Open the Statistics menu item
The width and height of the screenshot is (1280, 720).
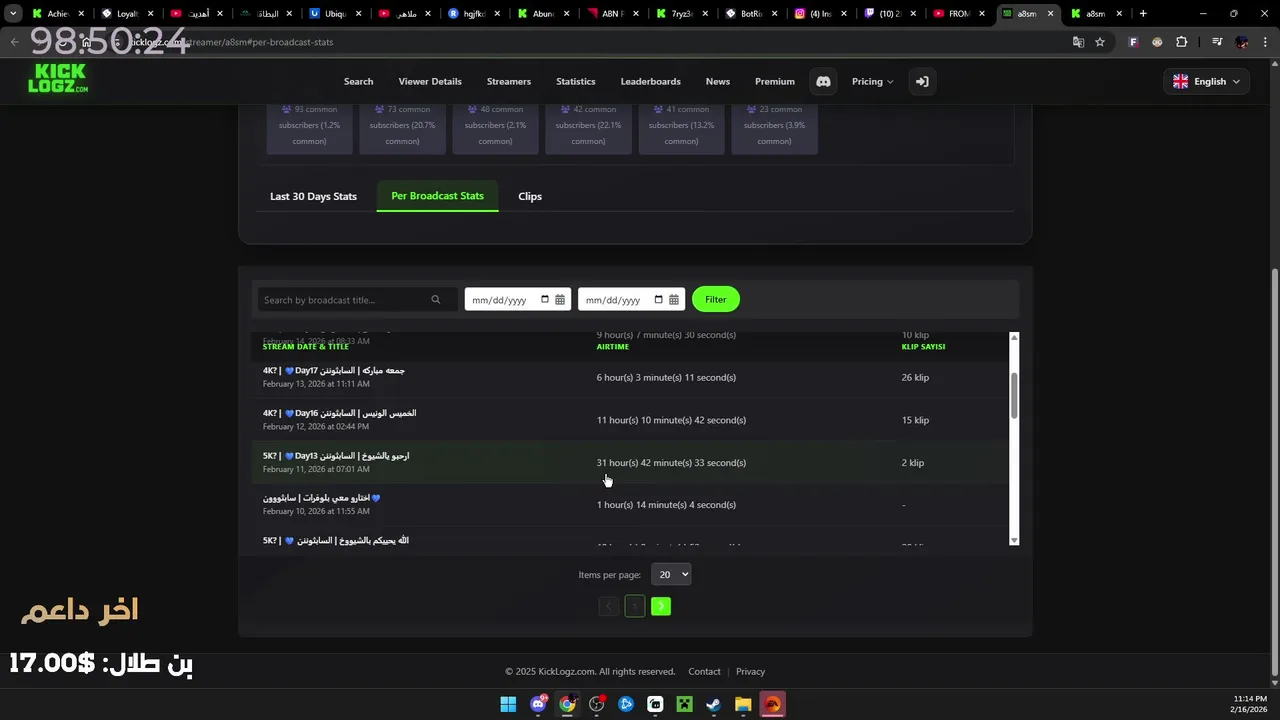coord(576,82)
